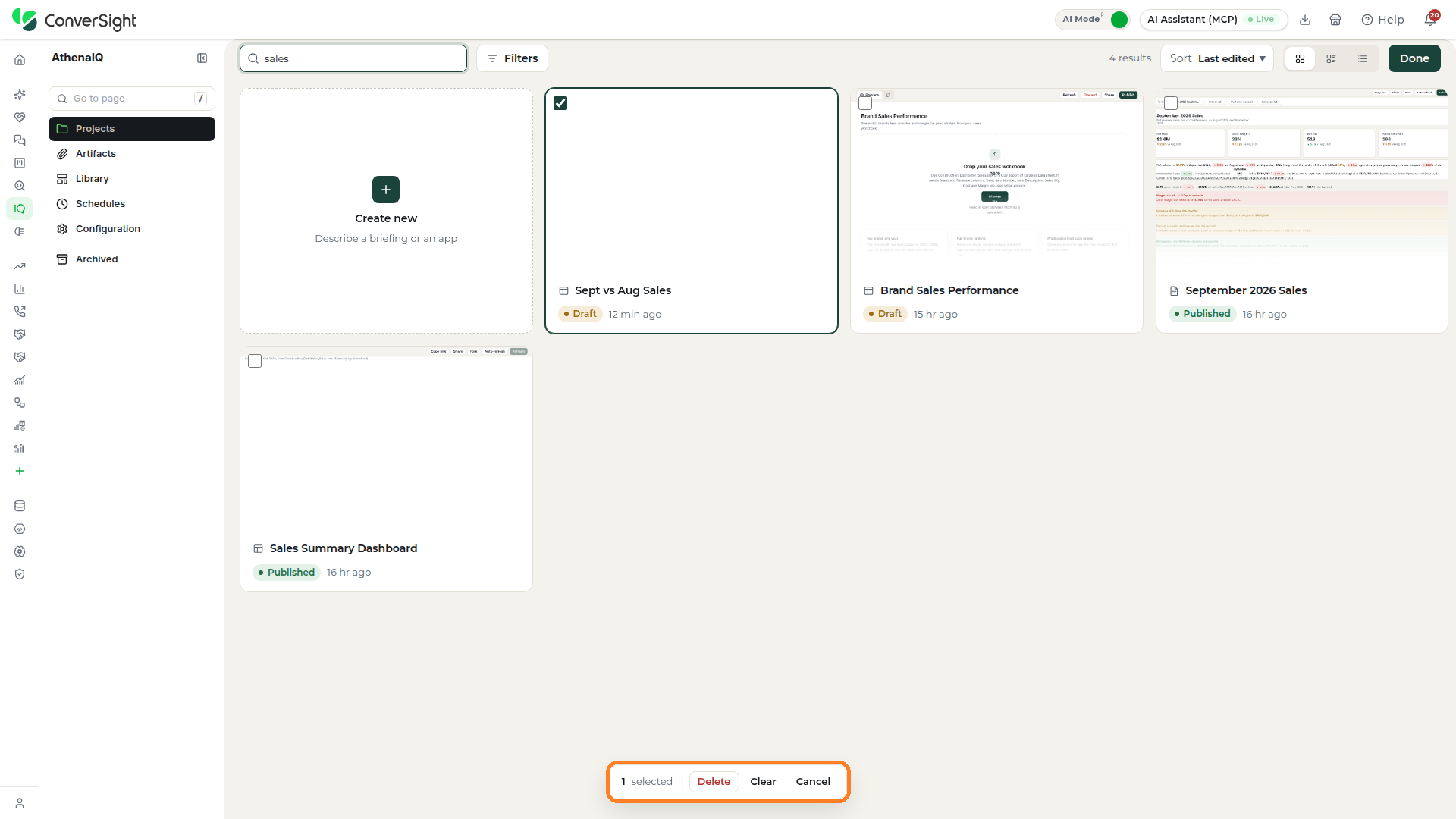The width and height of the screenshot is (1456, 819).
Task: Uncheck the Sept vs Aug Sales checkbox
Action: 560,103
